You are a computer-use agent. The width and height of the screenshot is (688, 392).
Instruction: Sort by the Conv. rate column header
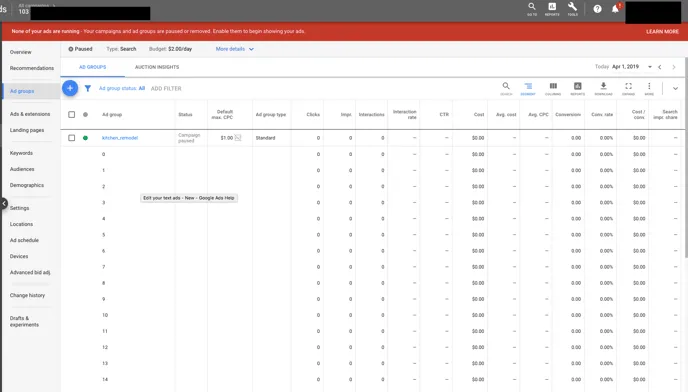click(602, 115)
